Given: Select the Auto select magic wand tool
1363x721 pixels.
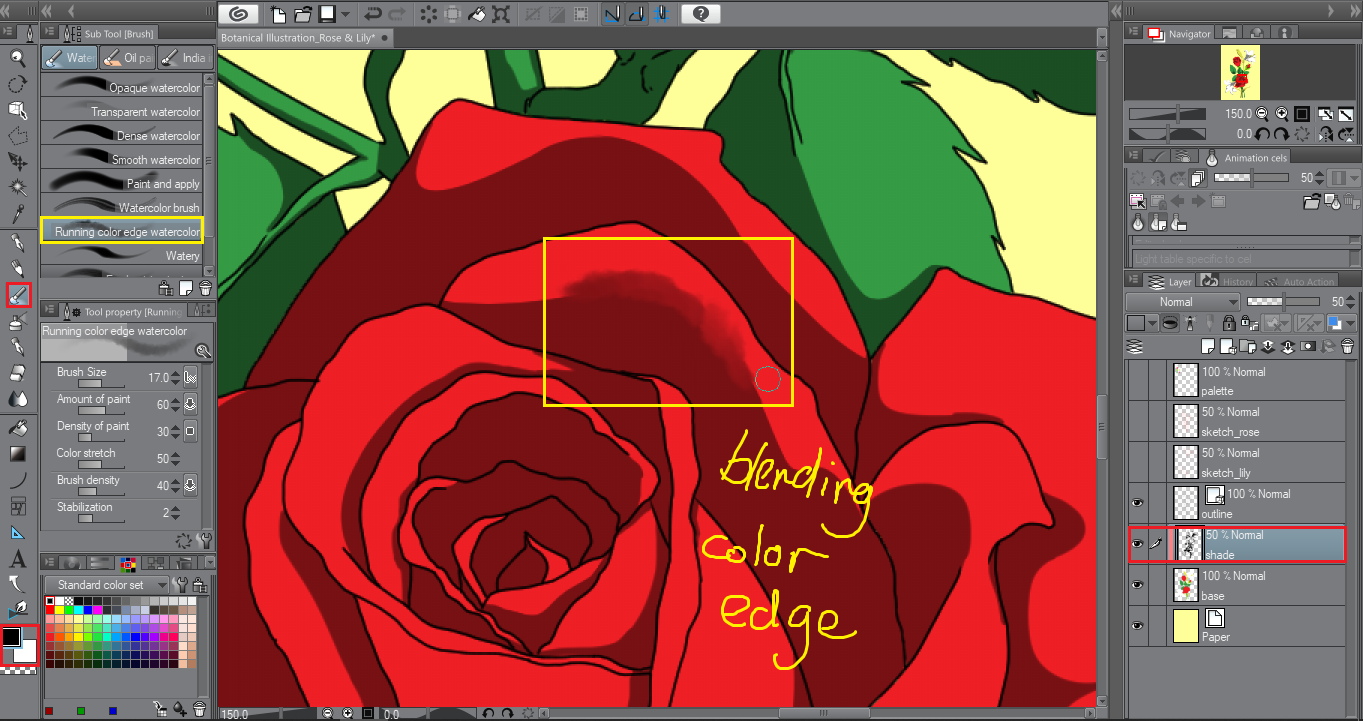Looking at the screenshot, I should click(x=17, y=187).
